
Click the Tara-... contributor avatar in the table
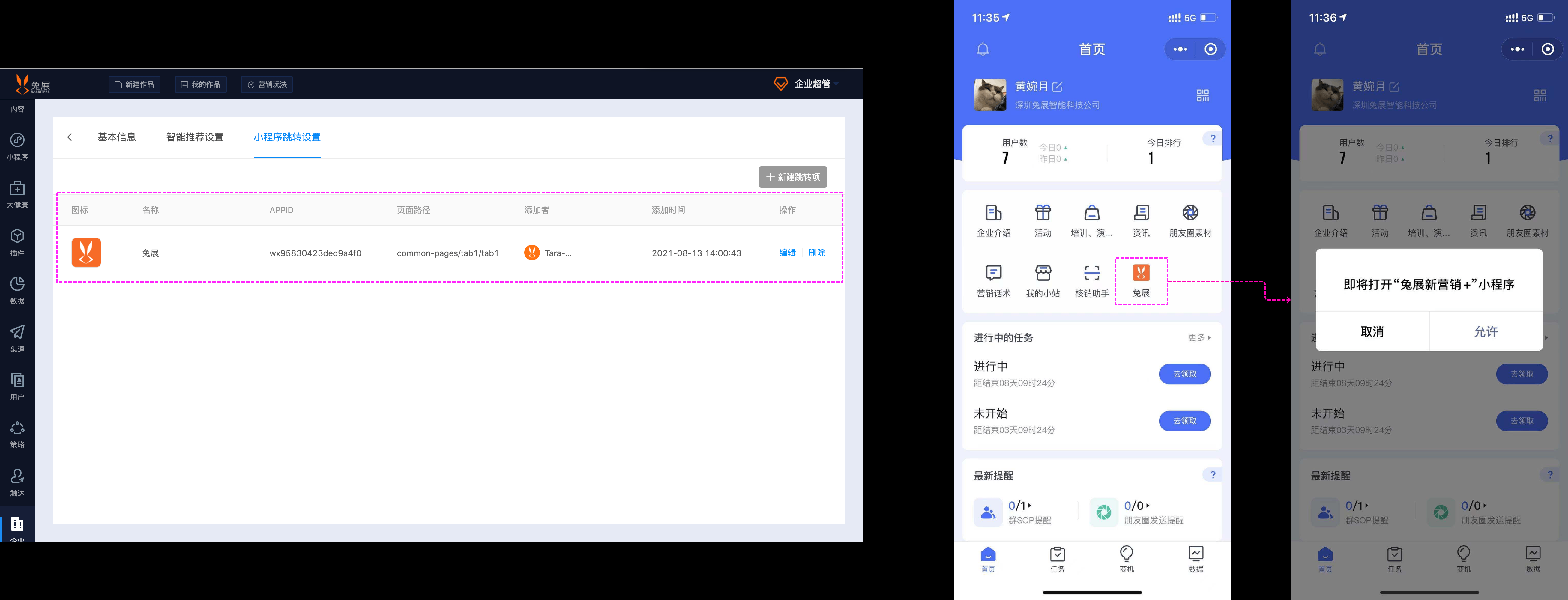pos(531,253)
